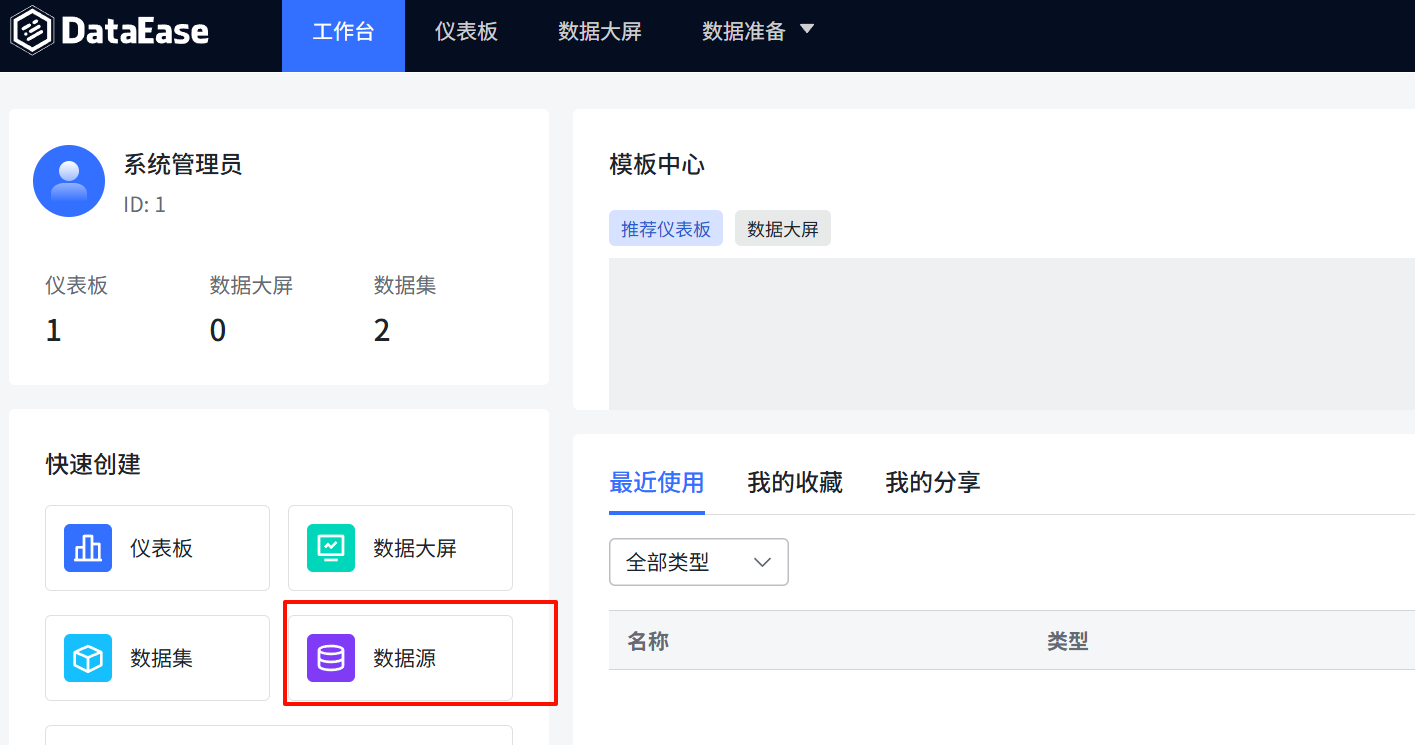The height and width of the screenshot is (745, 1415).
Task: Select the 数据大屏 template tag
Action: 782,229
